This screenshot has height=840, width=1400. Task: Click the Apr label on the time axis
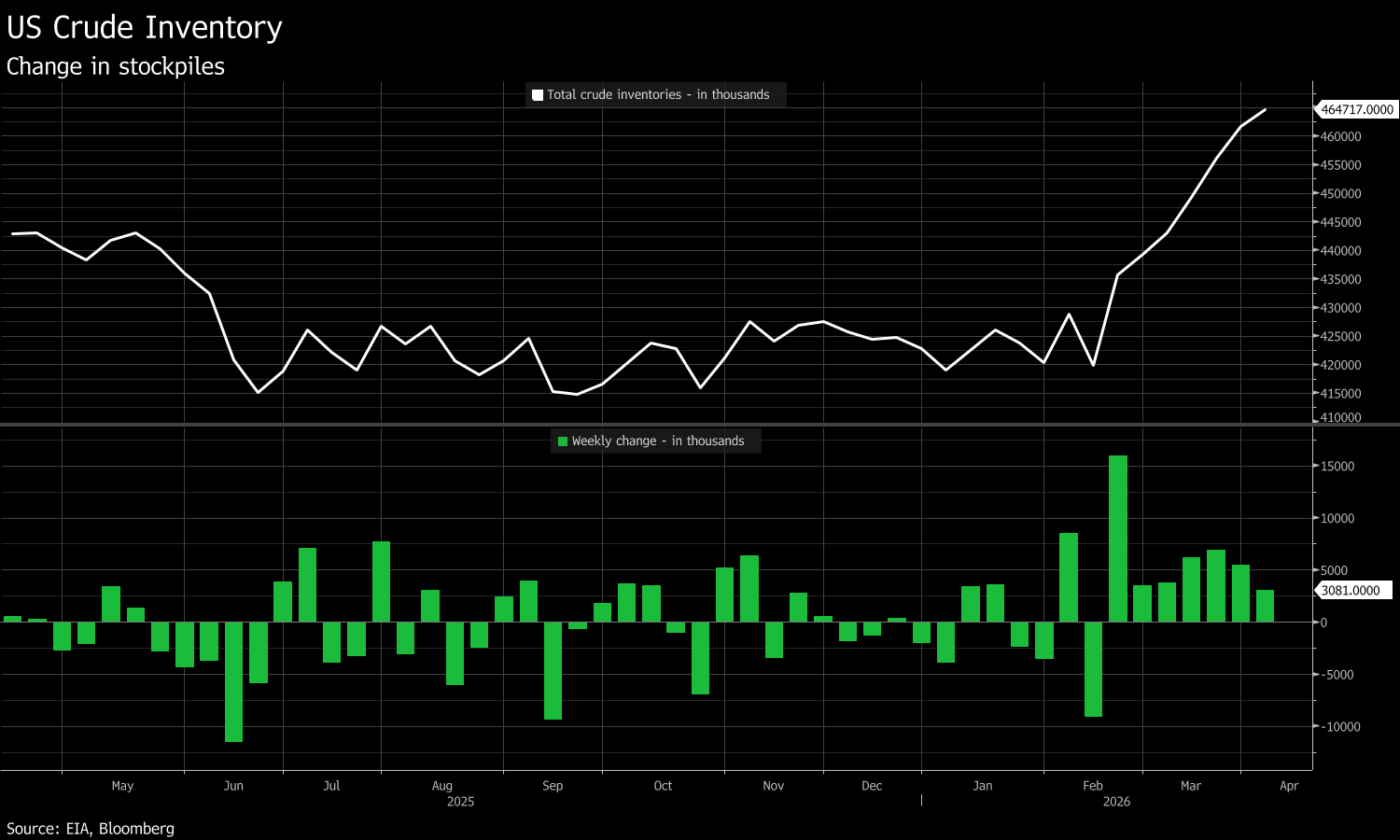click(x=1289, y=786)
